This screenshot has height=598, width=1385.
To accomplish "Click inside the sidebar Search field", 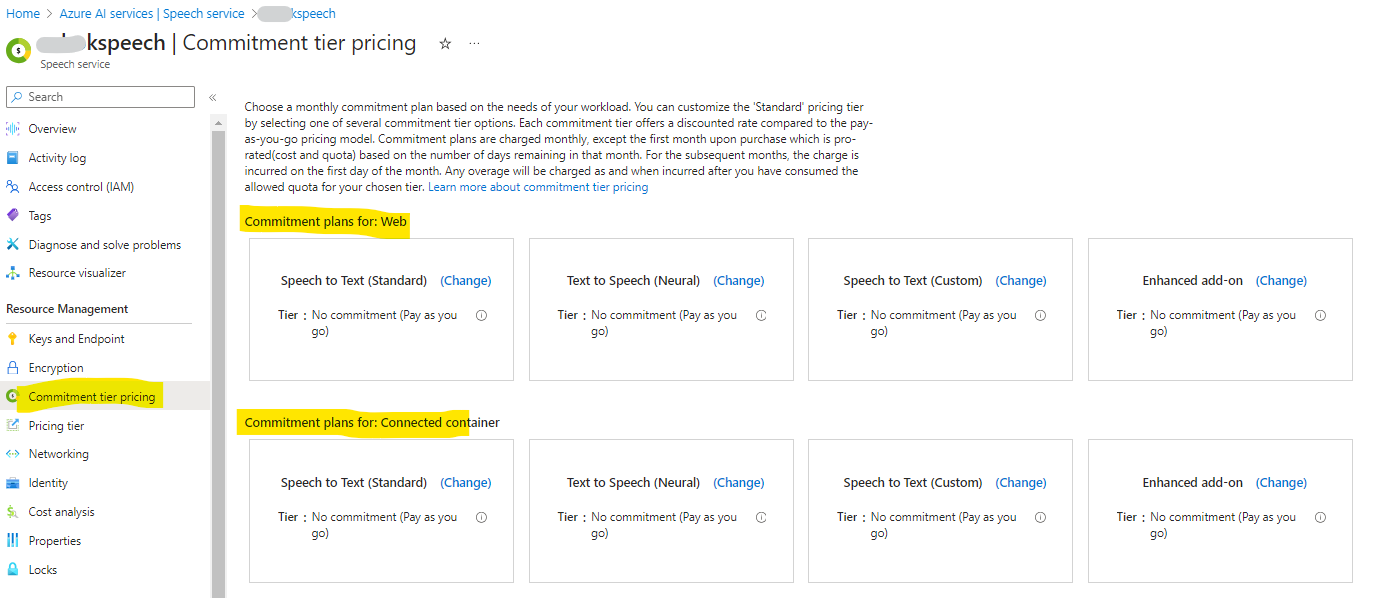I will 100,96.
